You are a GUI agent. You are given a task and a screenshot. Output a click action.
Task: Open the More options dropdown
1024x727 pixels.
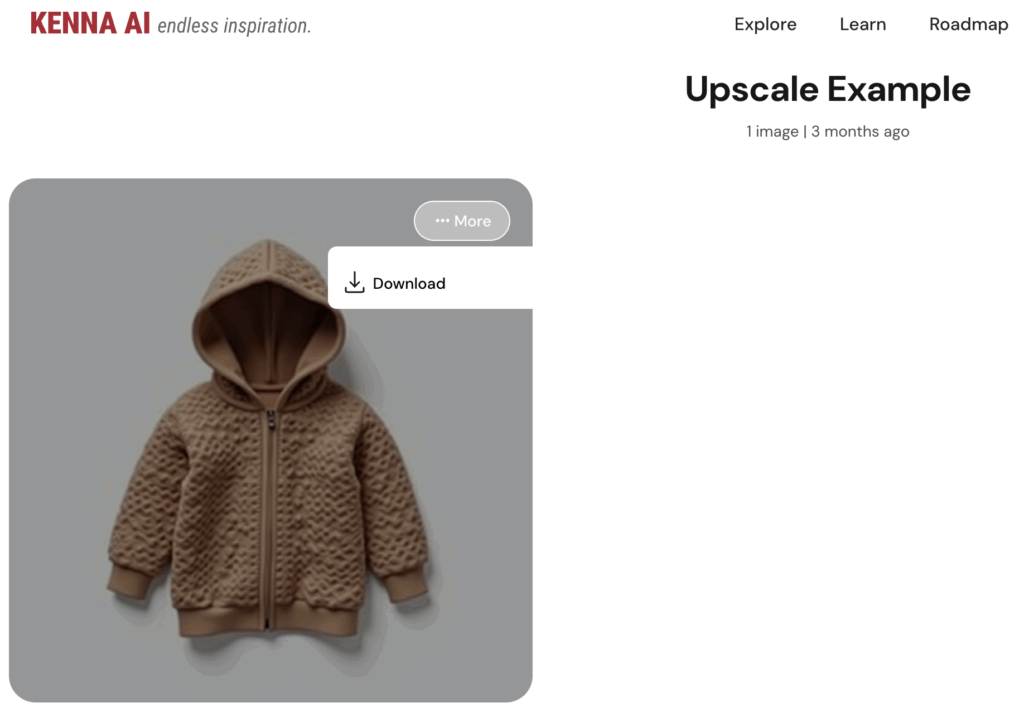point(462,221)
